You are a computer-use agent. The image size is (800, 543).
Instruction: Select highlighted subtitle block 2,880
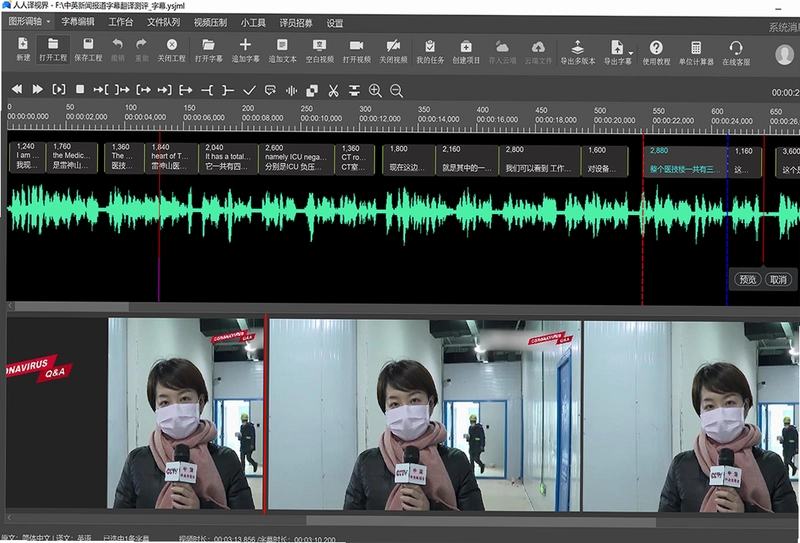pos(685,161)
